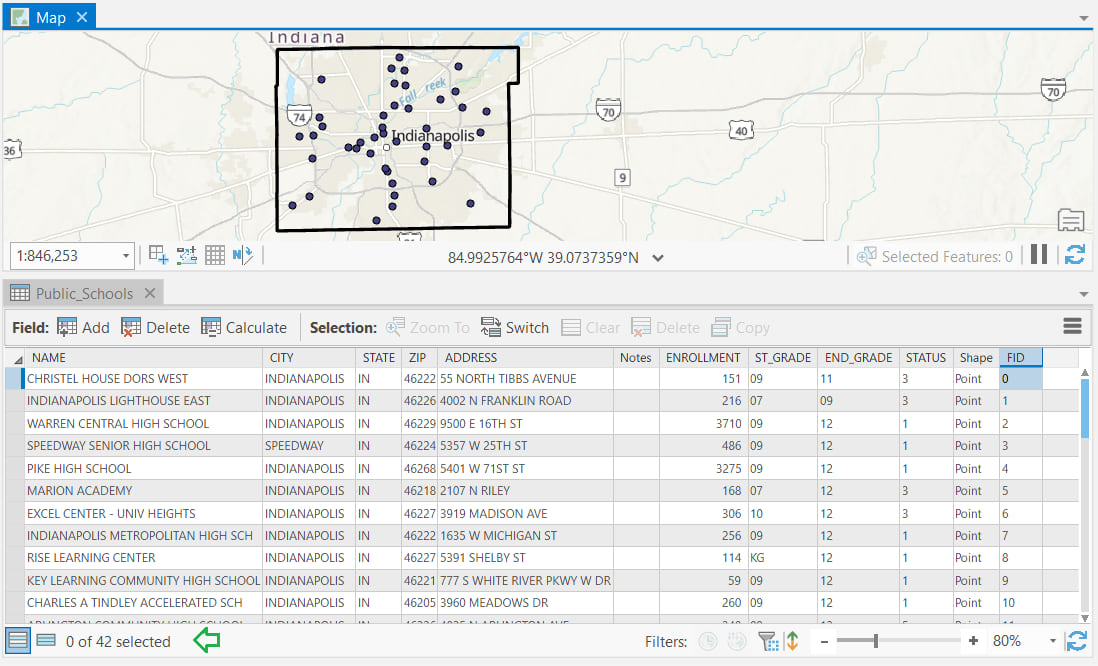Open the map scale dropdown
The image size is (1098, 666).
(x=125, y=256)
